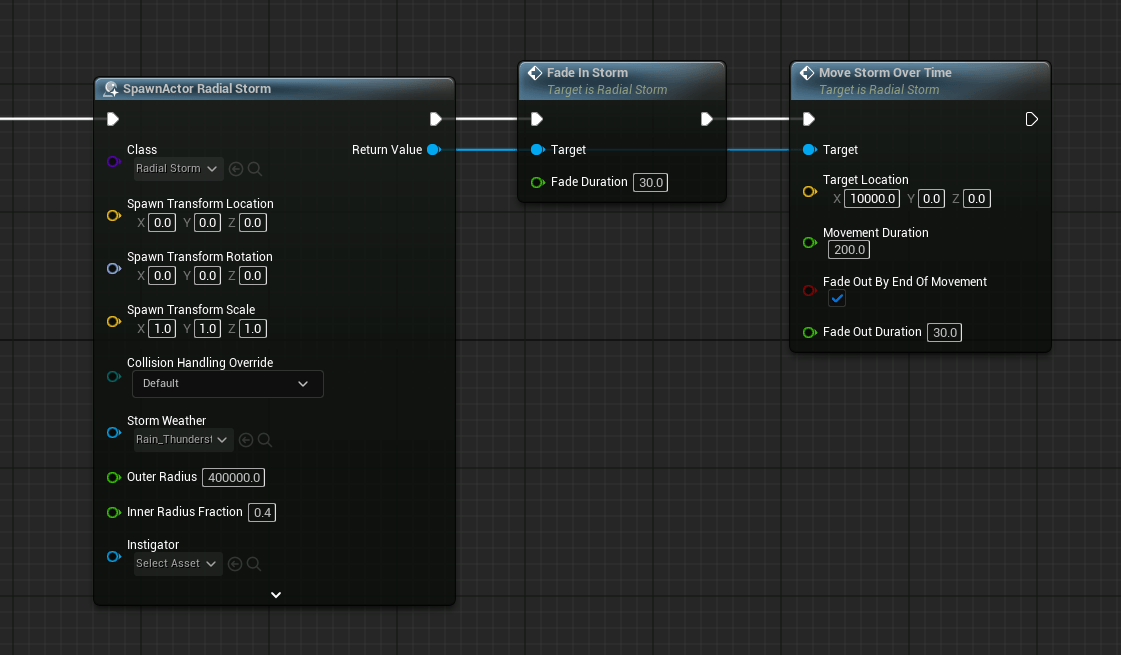The image size is (1121, 655).
Task: Click Fade In Storm input exec pin
Action: click(x=537, y=119)
